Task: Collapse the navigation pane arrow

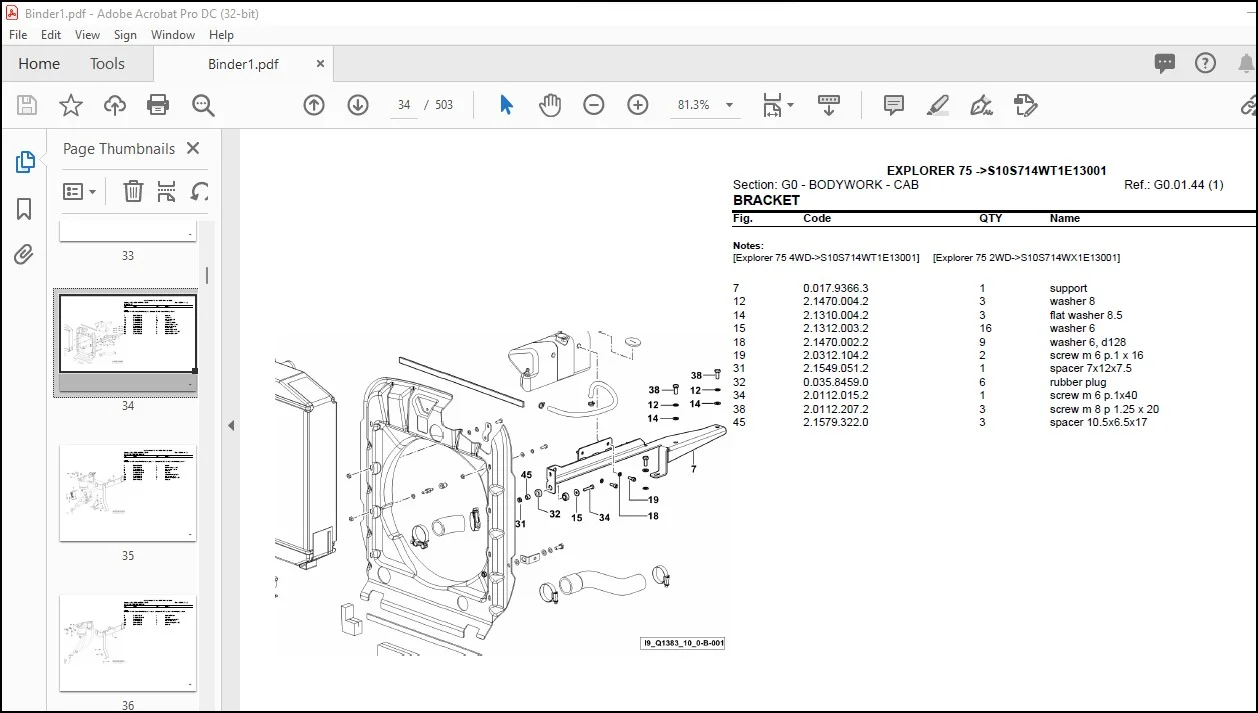Action: [231, 425]
